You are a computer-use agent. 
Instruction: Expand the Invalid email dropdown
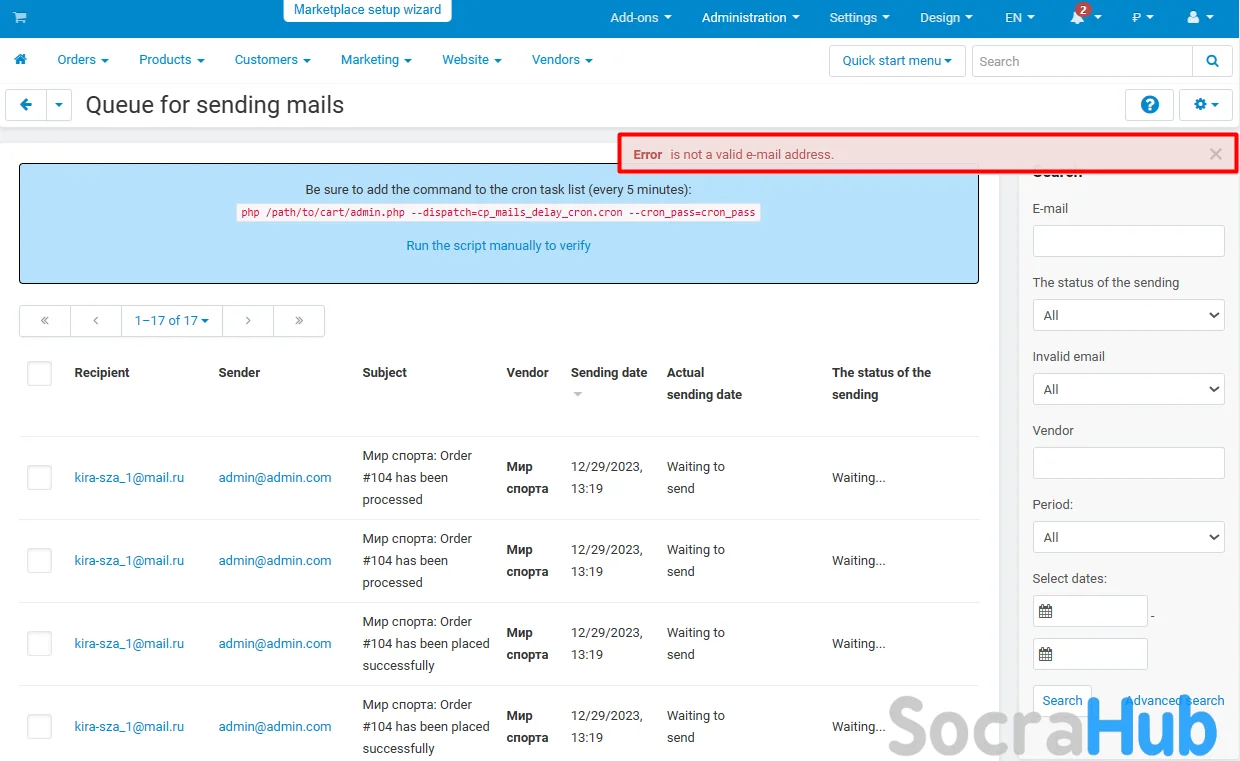tap(1128, 389)
